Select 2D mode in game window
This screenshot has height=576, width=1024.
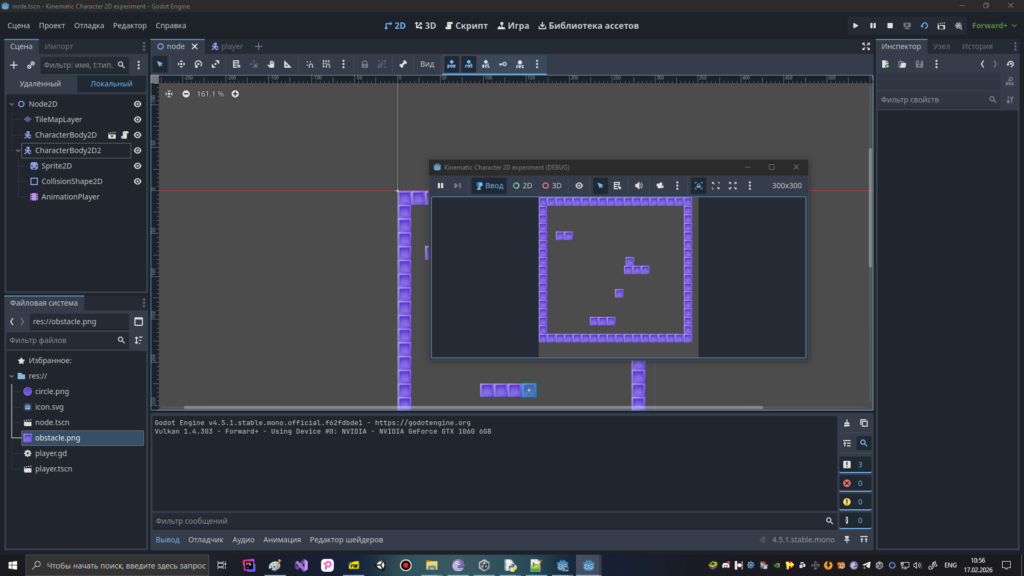pos(522,185)
